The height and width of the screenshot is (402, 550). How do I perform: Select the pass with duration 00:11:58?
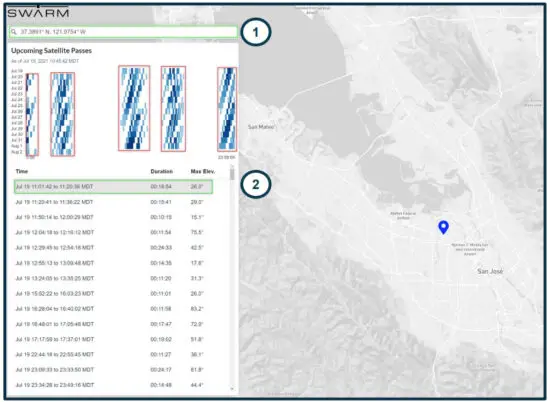click(x=113, y=309)
